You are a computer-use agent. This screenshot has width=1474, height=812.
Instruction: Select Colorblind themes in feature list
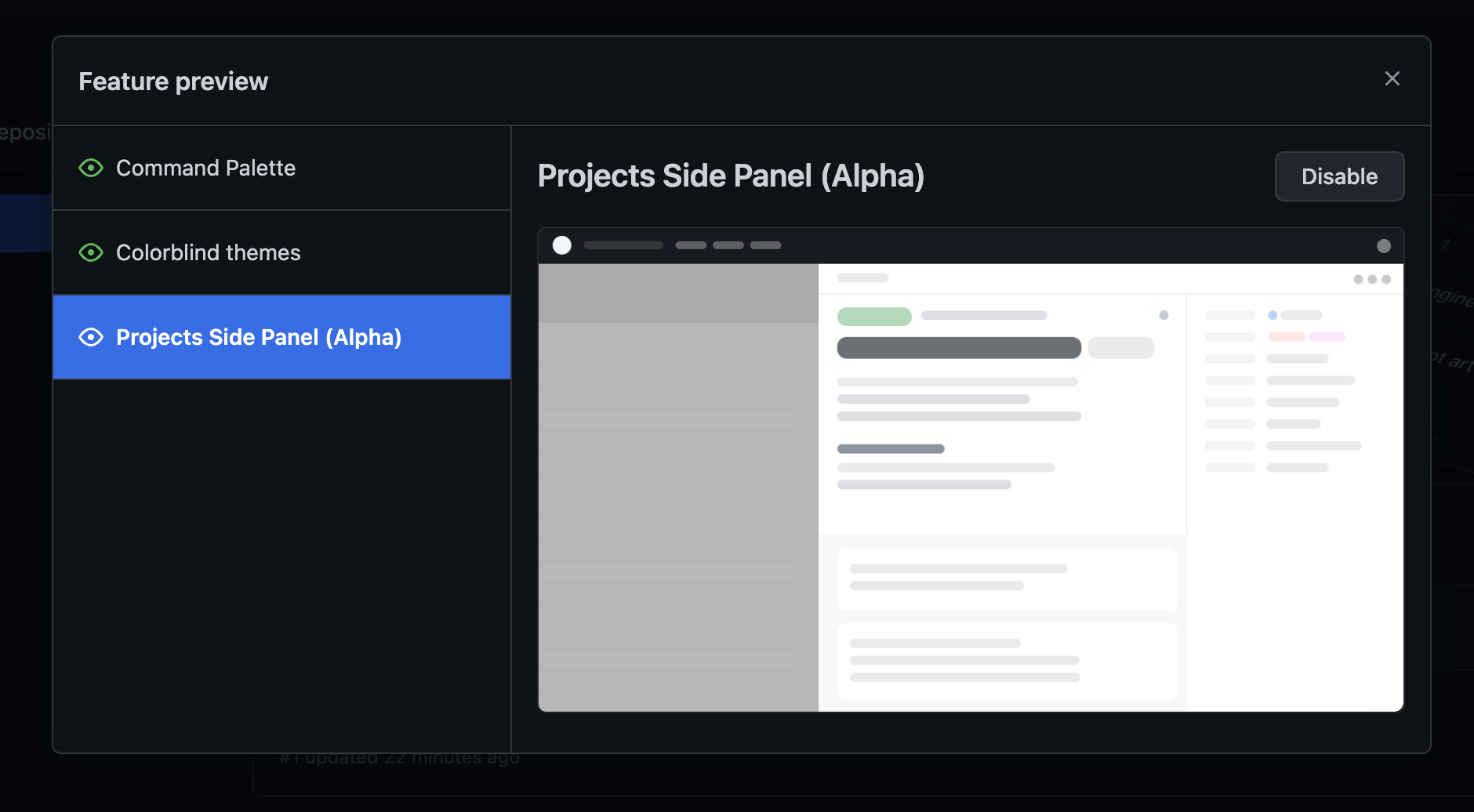click(282, 252)
